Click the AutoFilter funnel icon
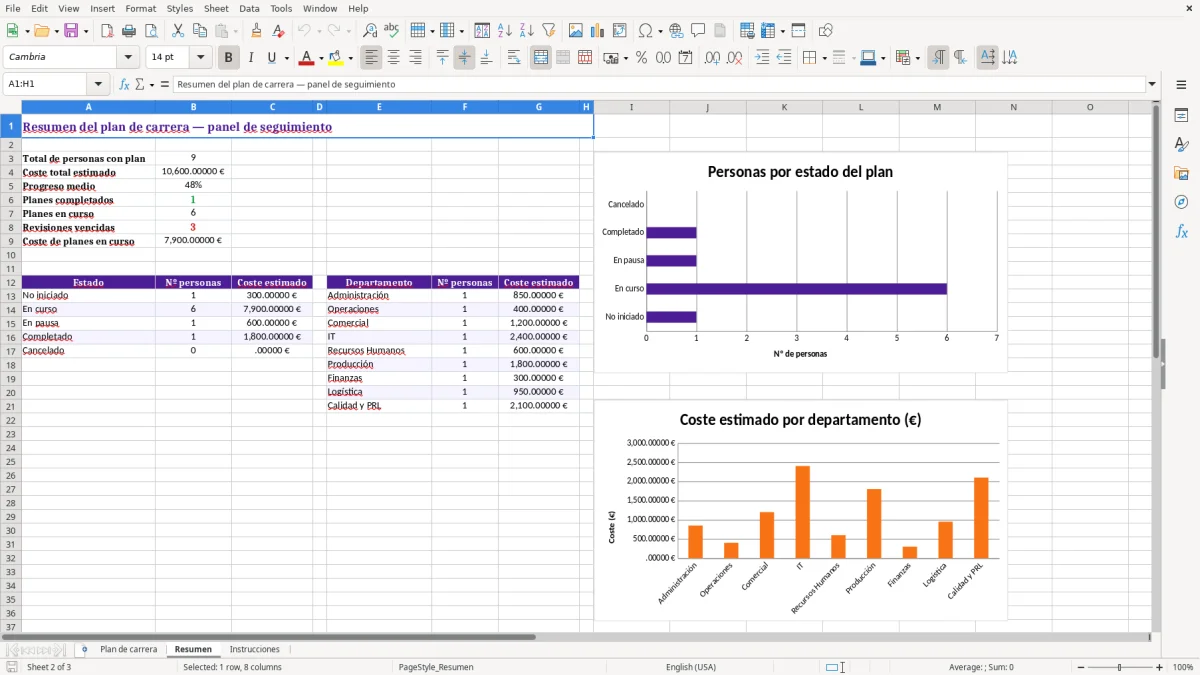Screen dimensions: 1200x675 pyautogui.click(x=549, y=31)
